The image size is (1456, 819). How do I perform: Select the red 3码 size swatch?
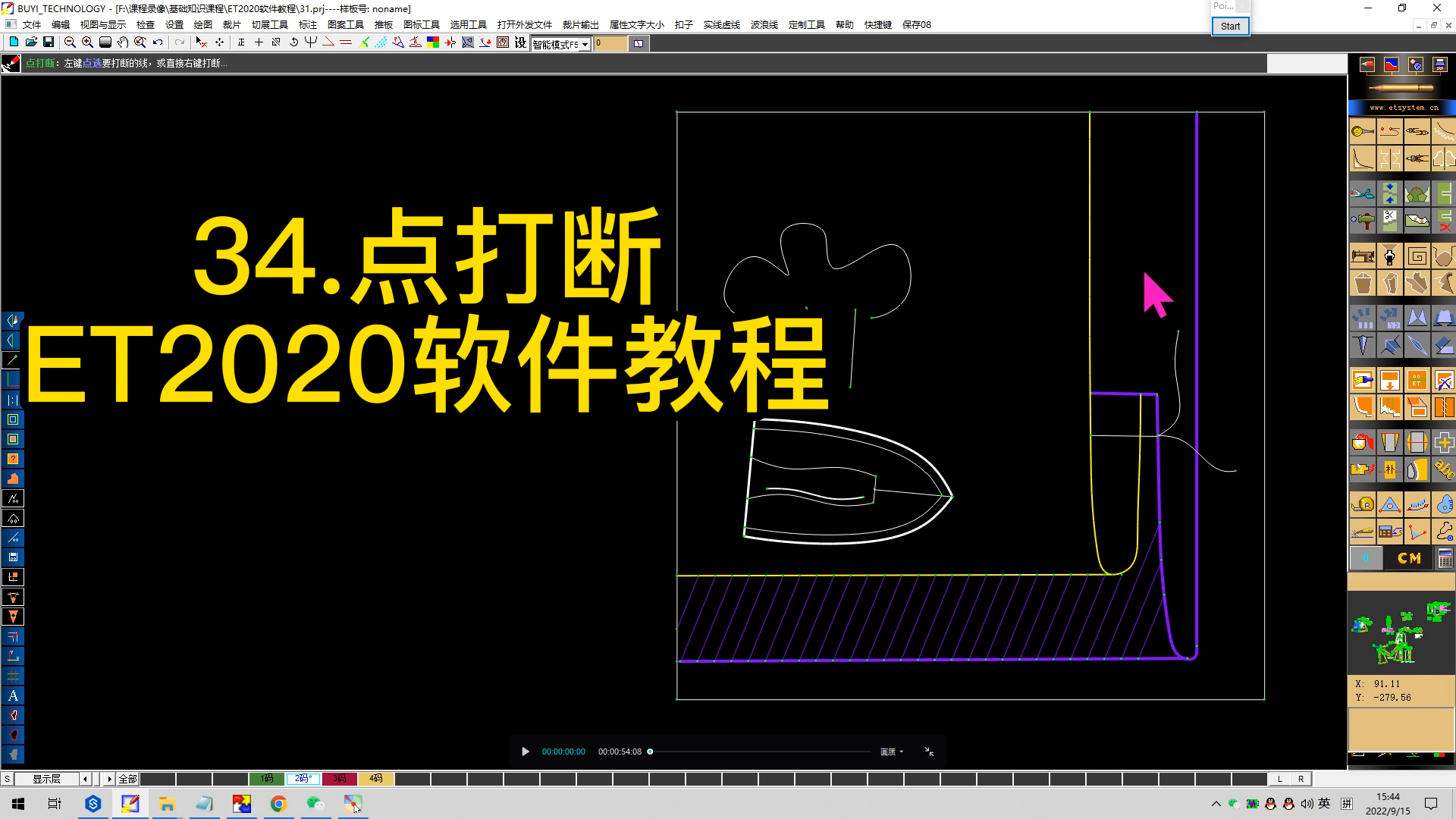tap(339, 779)
